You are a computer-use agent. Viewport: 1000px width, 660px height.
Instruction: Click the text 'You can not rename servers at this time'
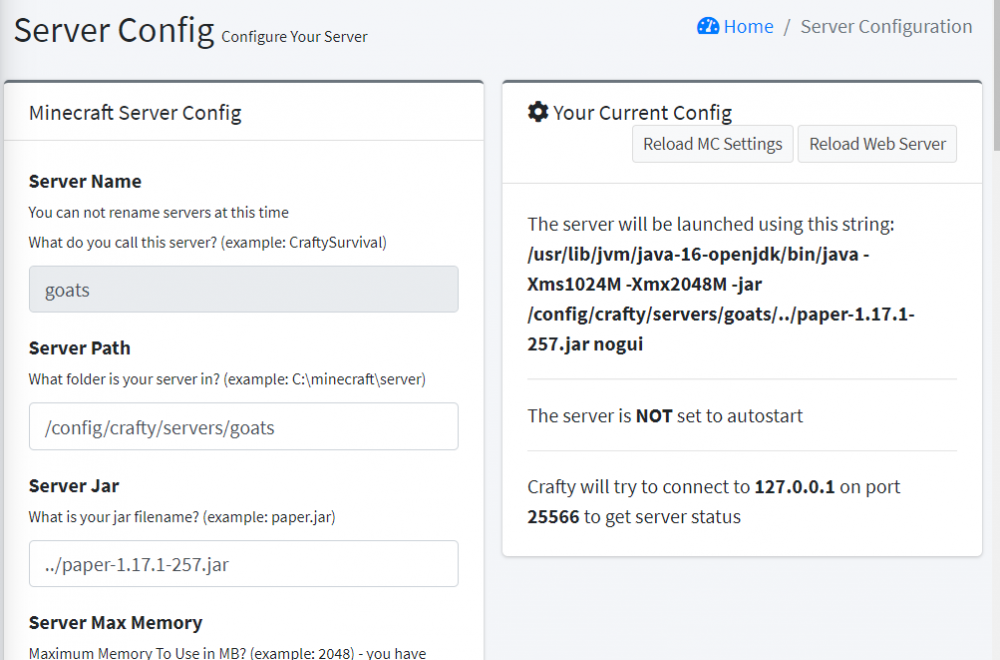pos(159,212)
